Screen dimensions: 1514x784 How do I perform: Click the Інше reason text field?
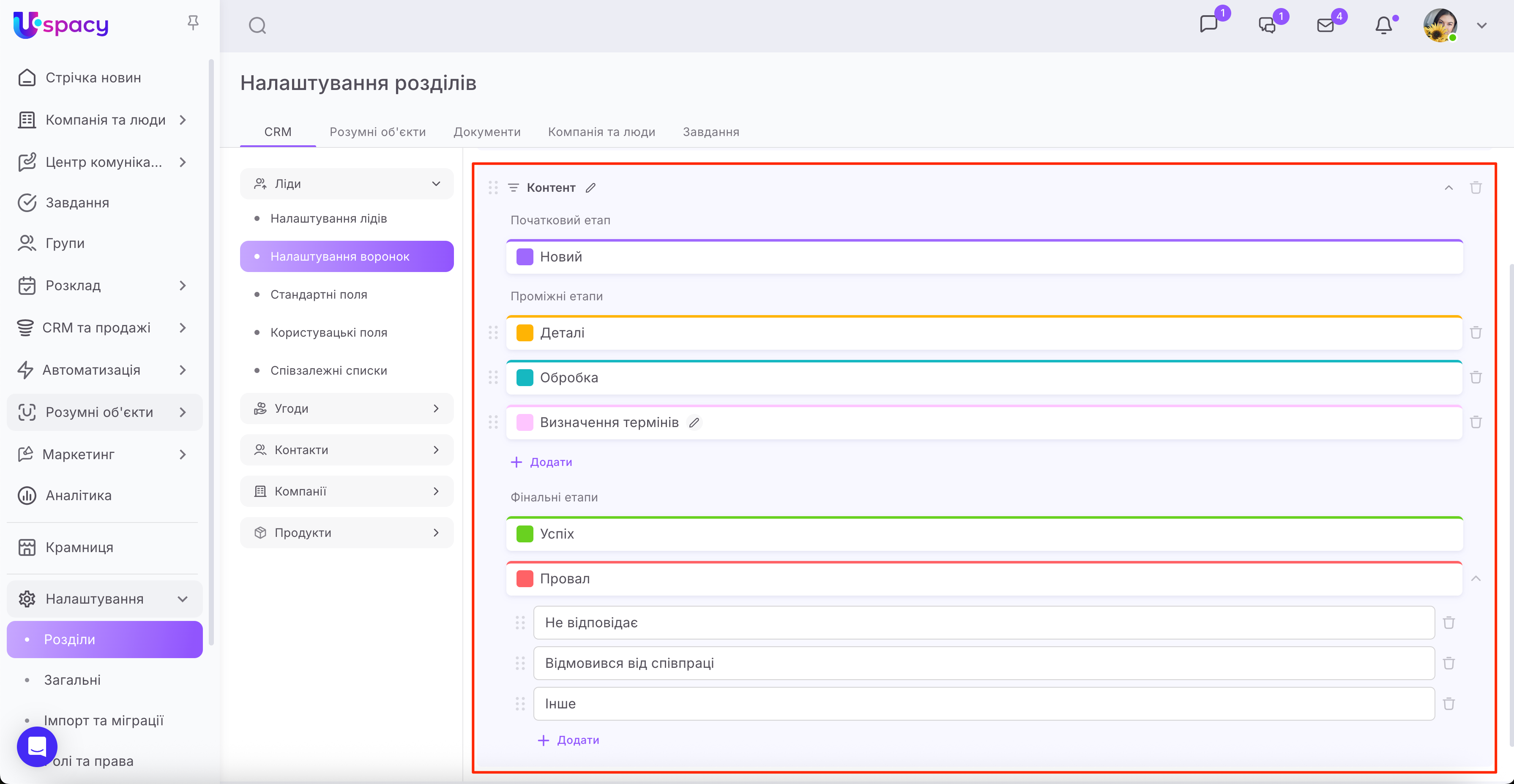pyautogui.click(x=983, y=704)
